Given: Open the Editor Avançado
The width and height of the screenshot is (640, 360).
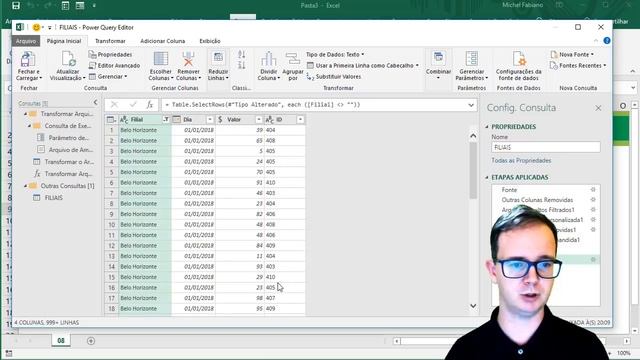Looking at the screenshot, I should click(x=114, y=65).
